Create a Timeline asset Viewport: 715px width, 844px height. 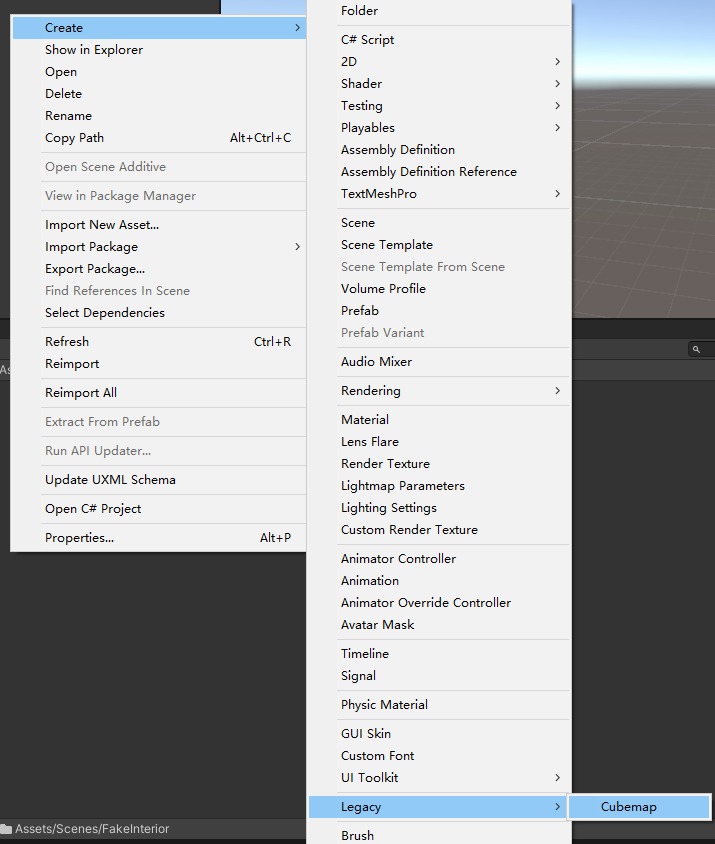pyautogui.click(x=439, y=655)
